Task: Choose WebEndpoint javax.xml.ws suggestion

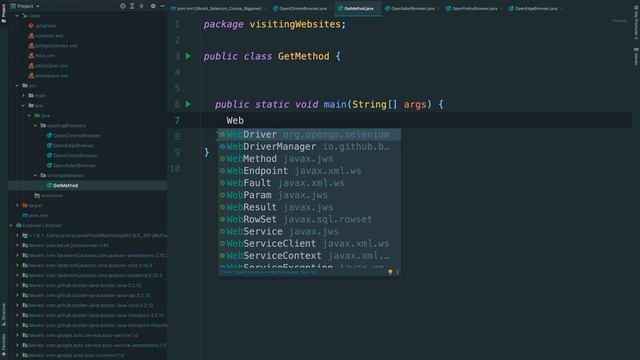Action: pyautogui.click(x=309, y=171)
